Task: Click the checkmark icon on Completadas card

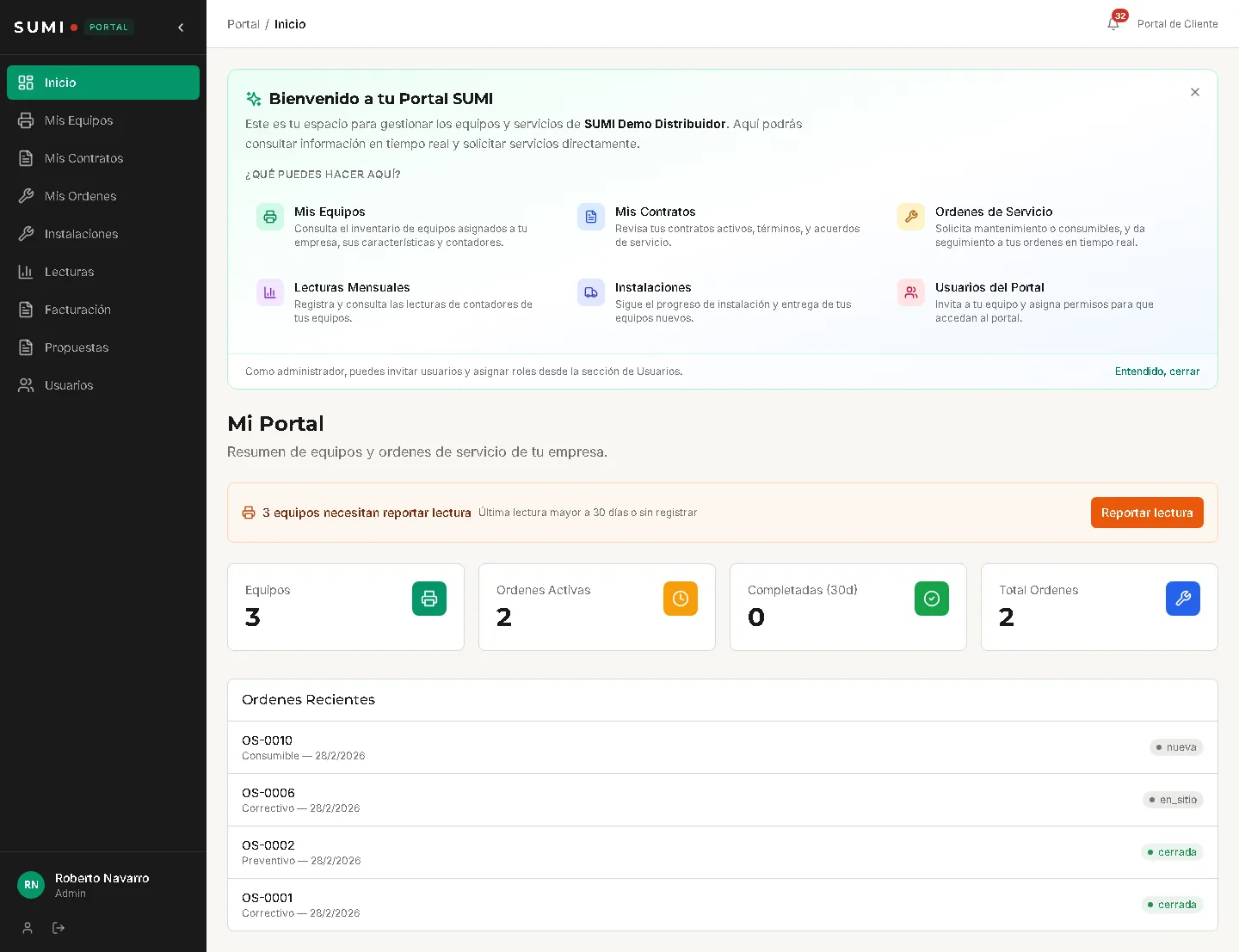Action: pyautogui.click(x=932, y=599)
